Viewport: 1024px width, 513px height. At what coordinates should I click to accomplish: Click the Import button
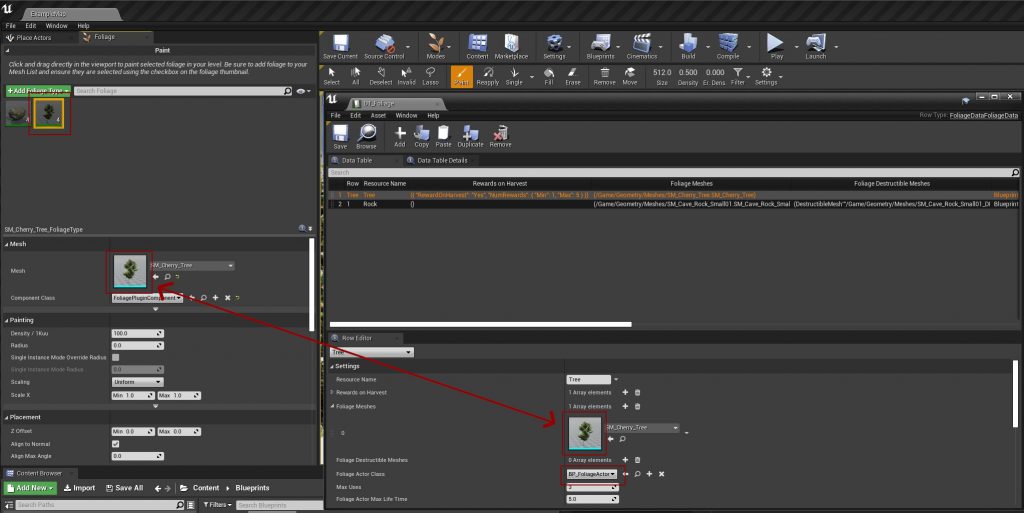pos(79,488)
